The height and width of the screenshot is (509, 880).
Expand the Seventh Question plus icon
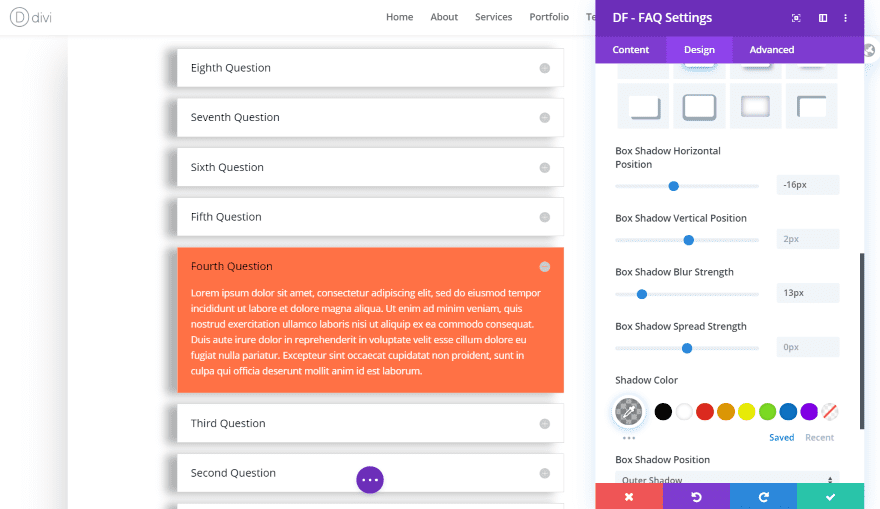544,118
